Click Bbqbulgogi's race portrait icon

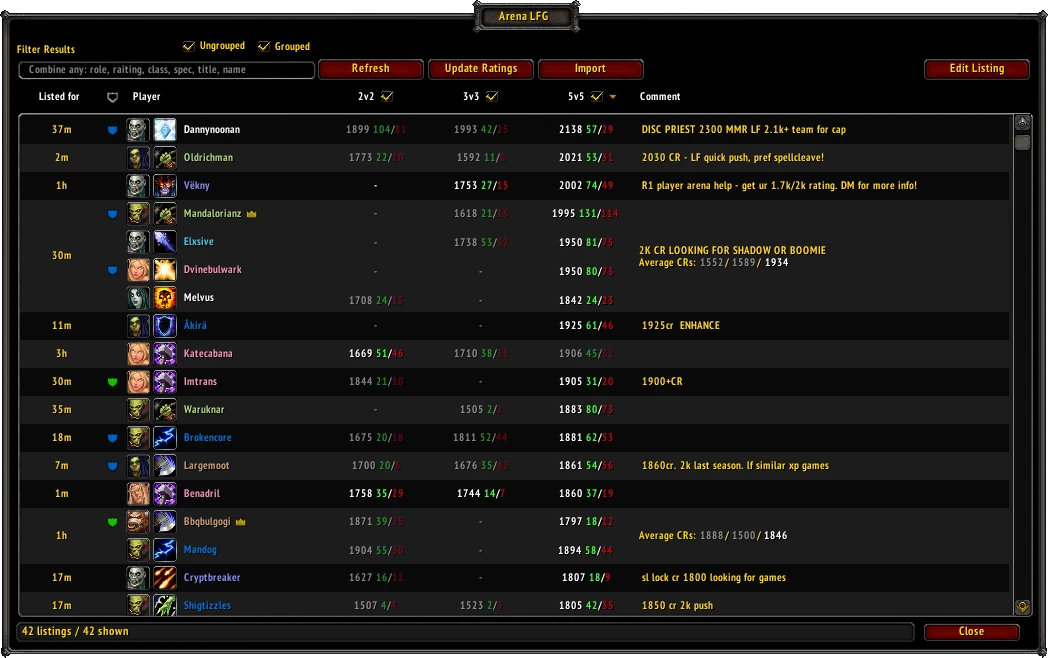coord(138,522)
